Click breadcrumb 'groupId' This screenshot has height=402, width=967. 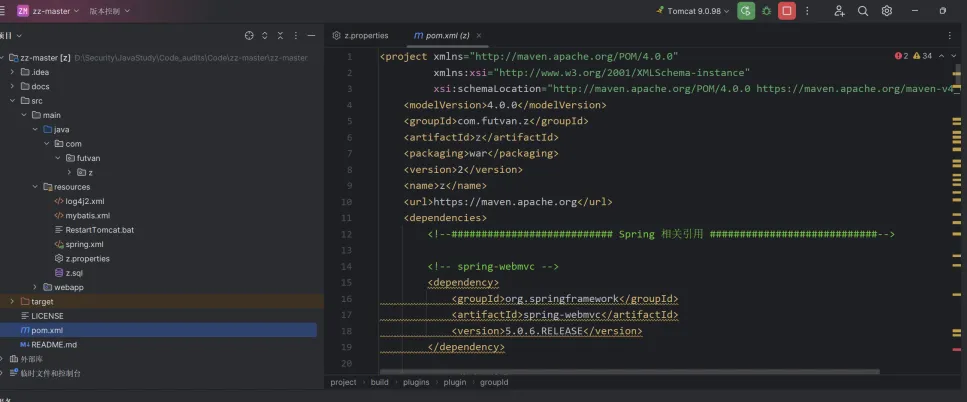click(494, 382)
